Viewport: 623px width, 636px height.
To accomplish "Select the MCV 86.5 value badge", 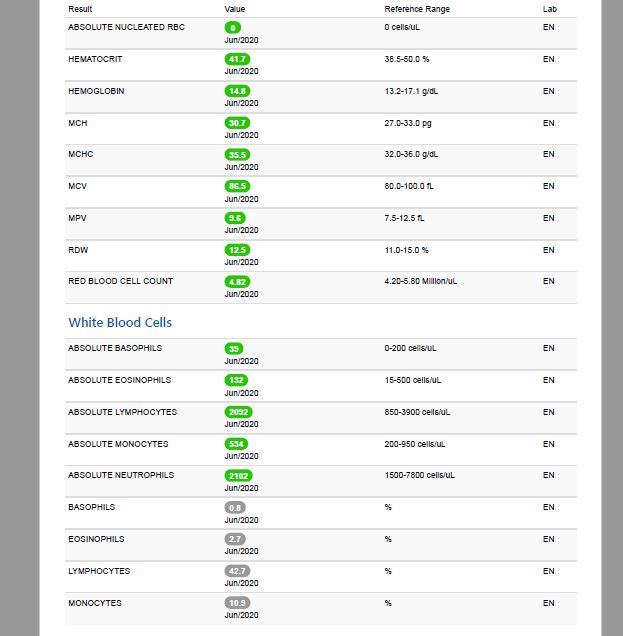I will pyautogui.click(x=237, y=186).
